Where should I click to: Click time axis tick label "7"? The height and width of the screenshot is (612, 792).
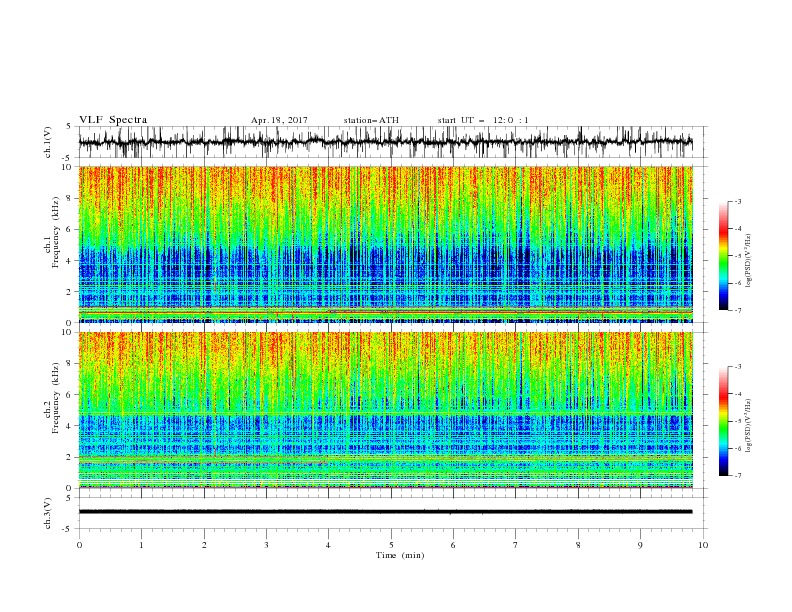[x=516, y=545]
